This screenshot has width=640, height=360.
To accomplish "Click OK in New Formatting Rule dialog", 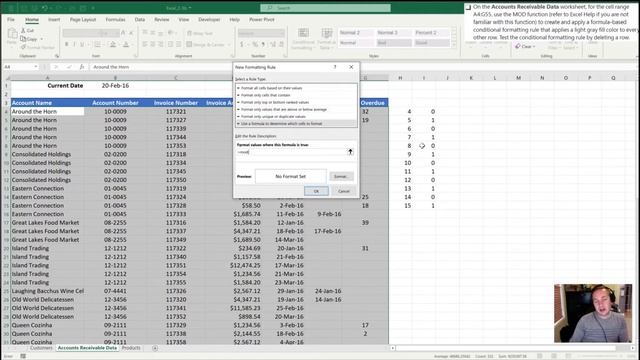I will 316,191.
